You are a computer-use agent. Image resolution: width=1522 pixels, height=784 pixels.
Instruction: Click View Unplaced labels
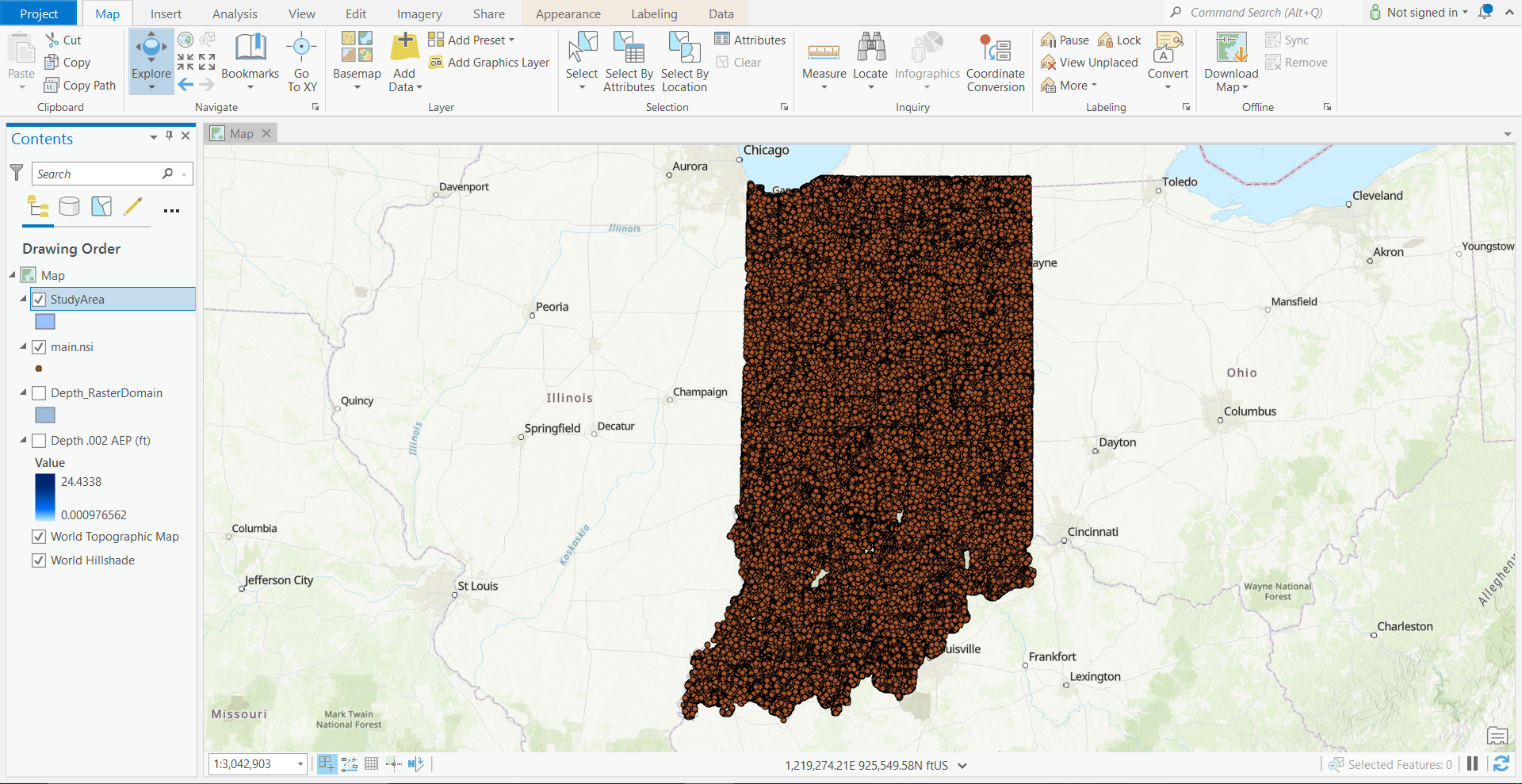(x=1089, y=63)
